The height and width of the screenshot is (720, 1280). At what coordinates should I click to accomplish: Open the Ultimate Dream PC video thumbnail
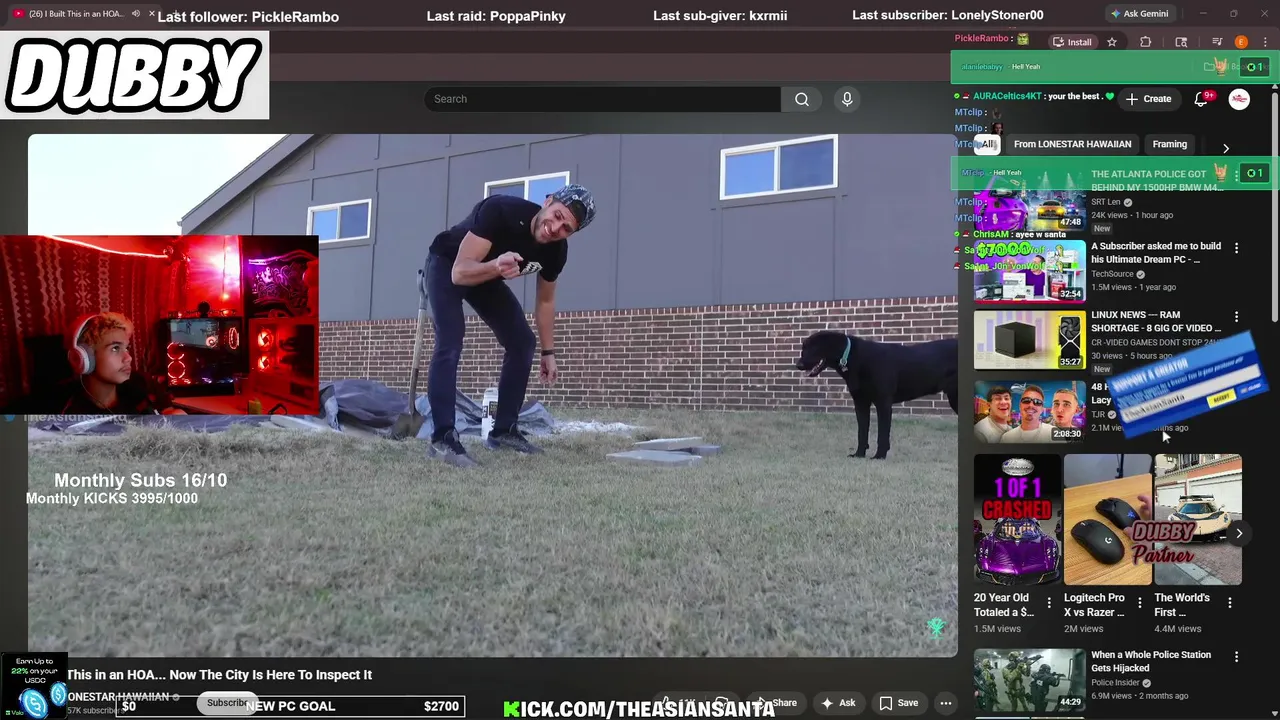[1029, 271]
